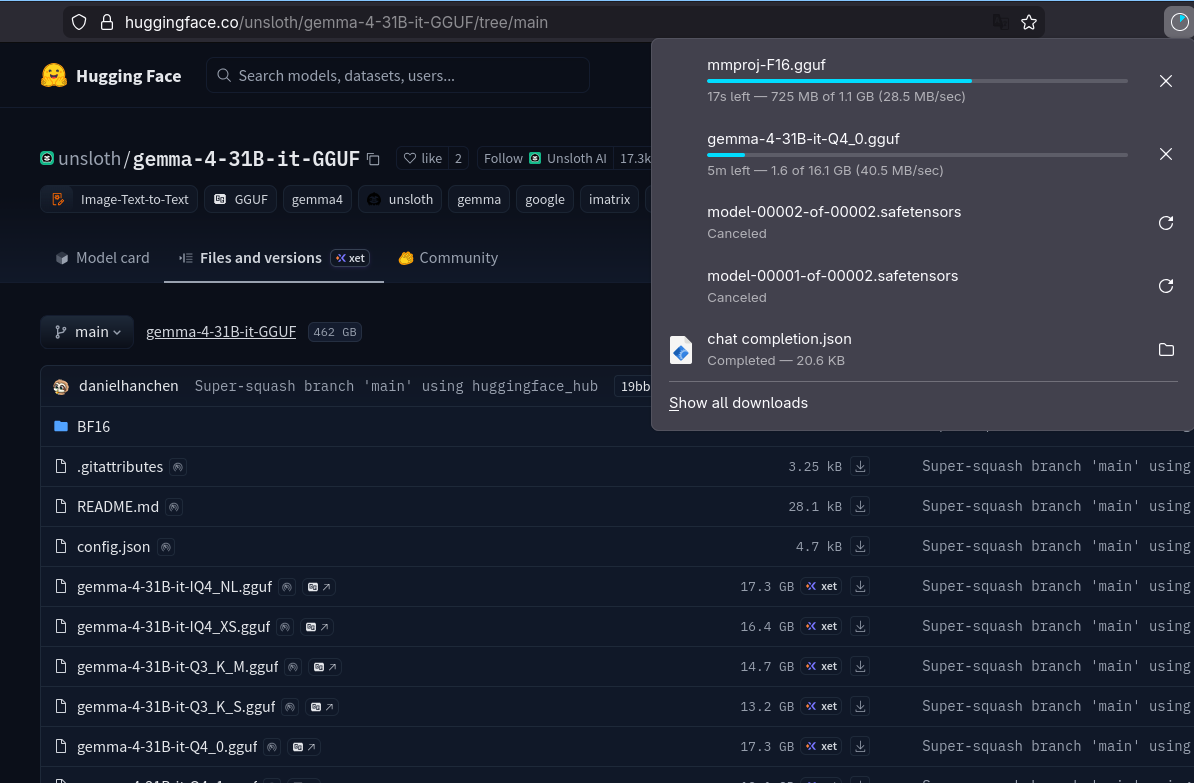The image size is (1194, 783).
Task: Open gemma-4-31B-it-Q3_K_S.gguf file page
Action: point(176,707)
